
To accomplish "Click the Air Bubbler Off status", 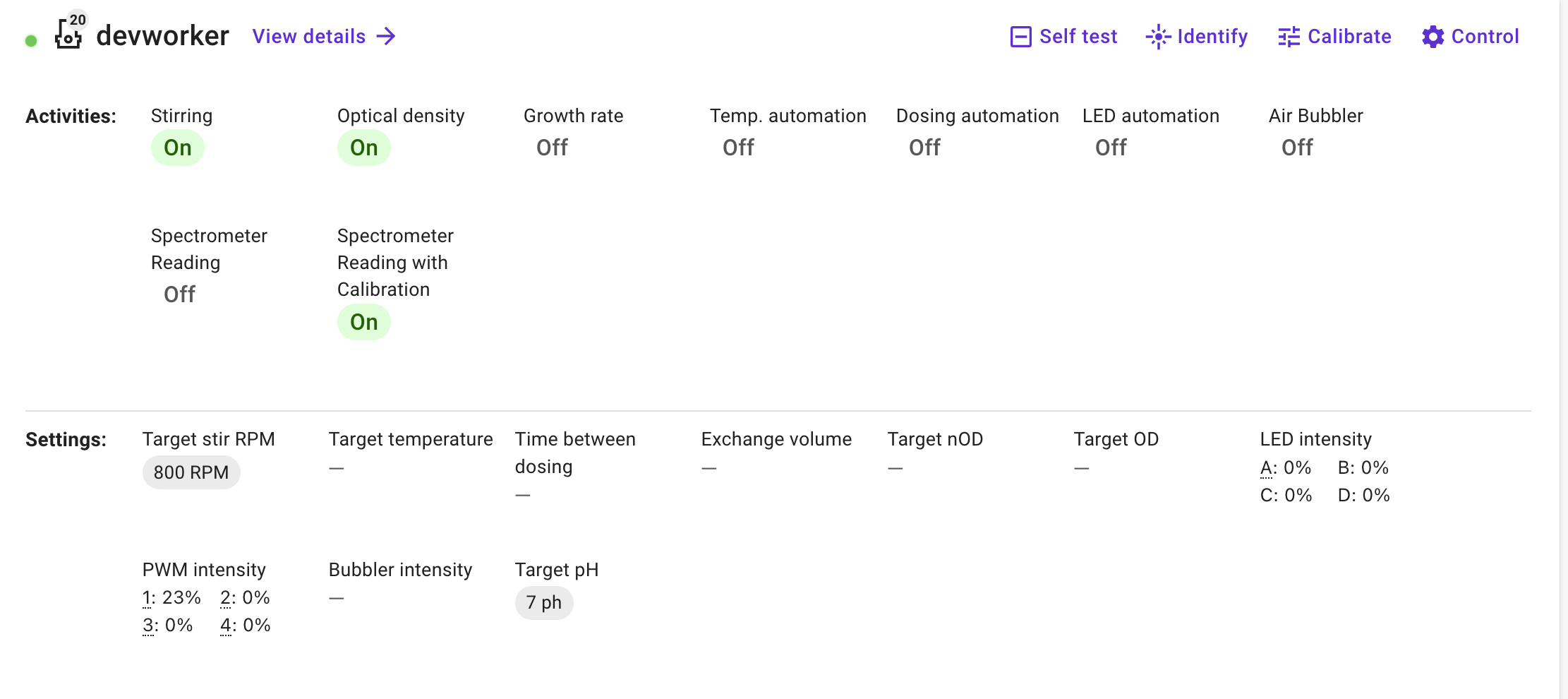I will pos(1297,148).
